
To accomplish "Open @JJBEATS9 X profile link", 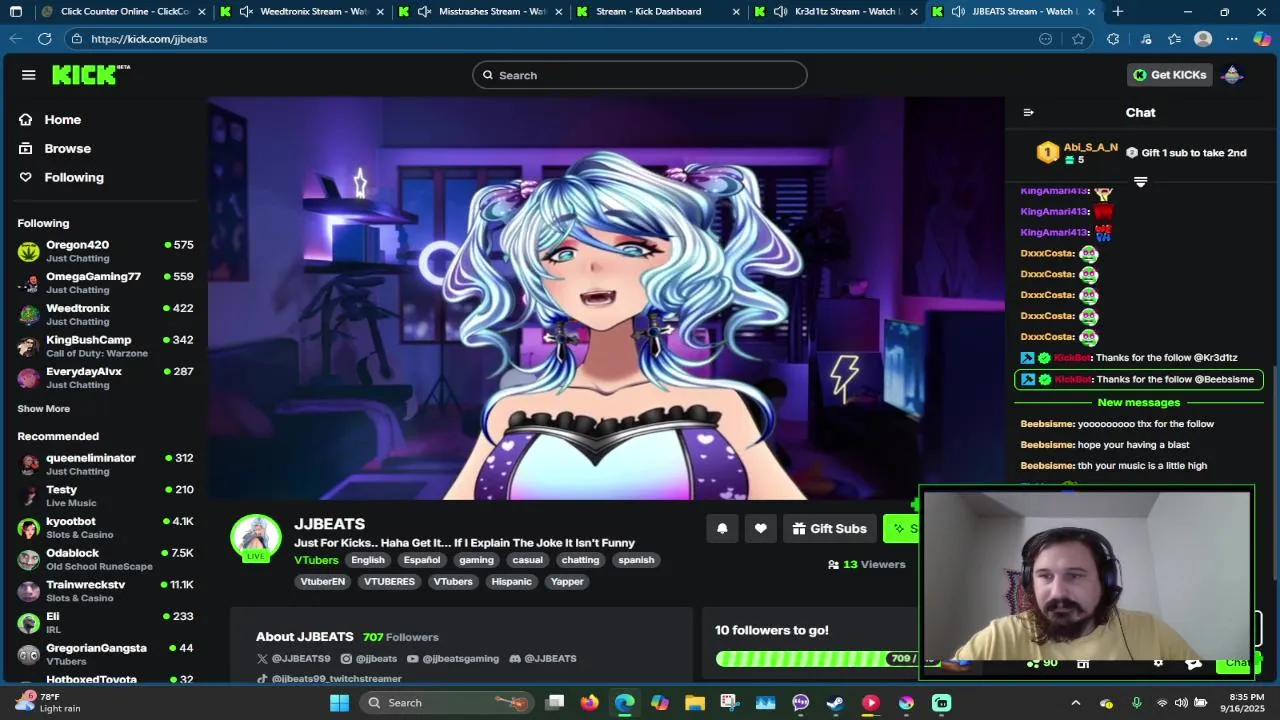I will click(x=294, y=659).
